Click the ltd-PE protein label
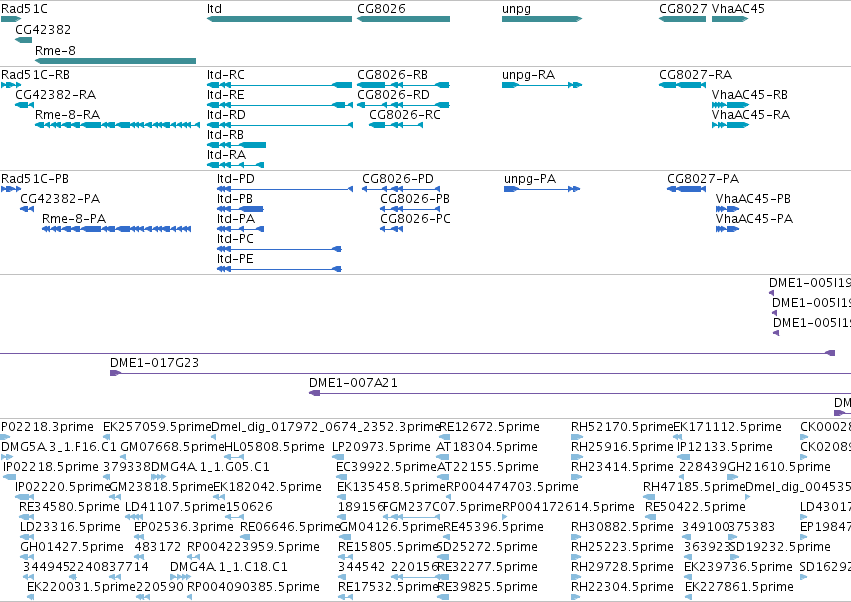Screen dimensions: 851x602 [235, 259]
